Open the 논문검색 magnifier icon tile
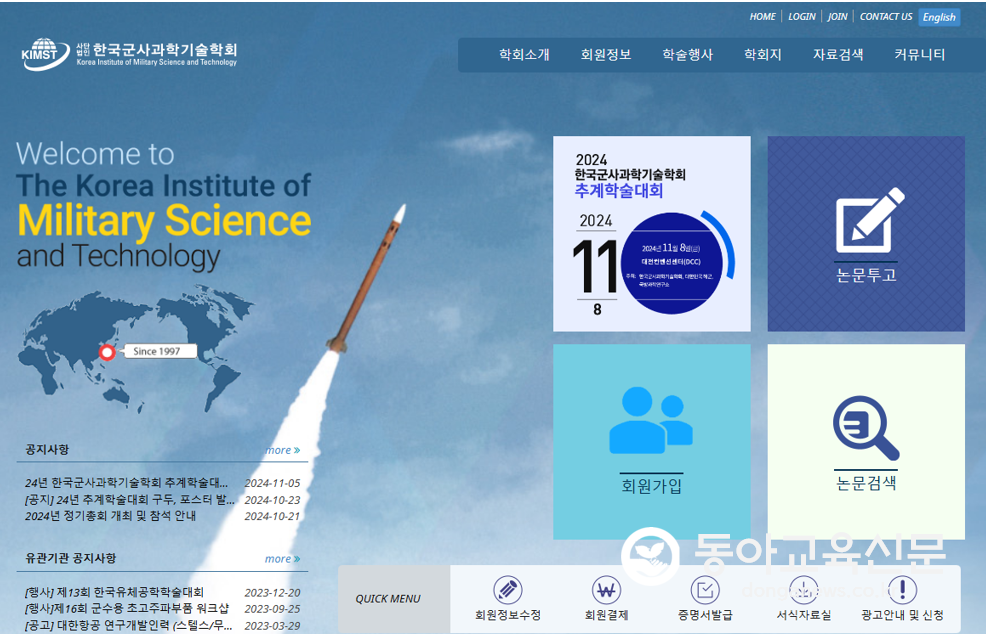The width and height of the screenshot is (986, 634). tap(866, 441)
